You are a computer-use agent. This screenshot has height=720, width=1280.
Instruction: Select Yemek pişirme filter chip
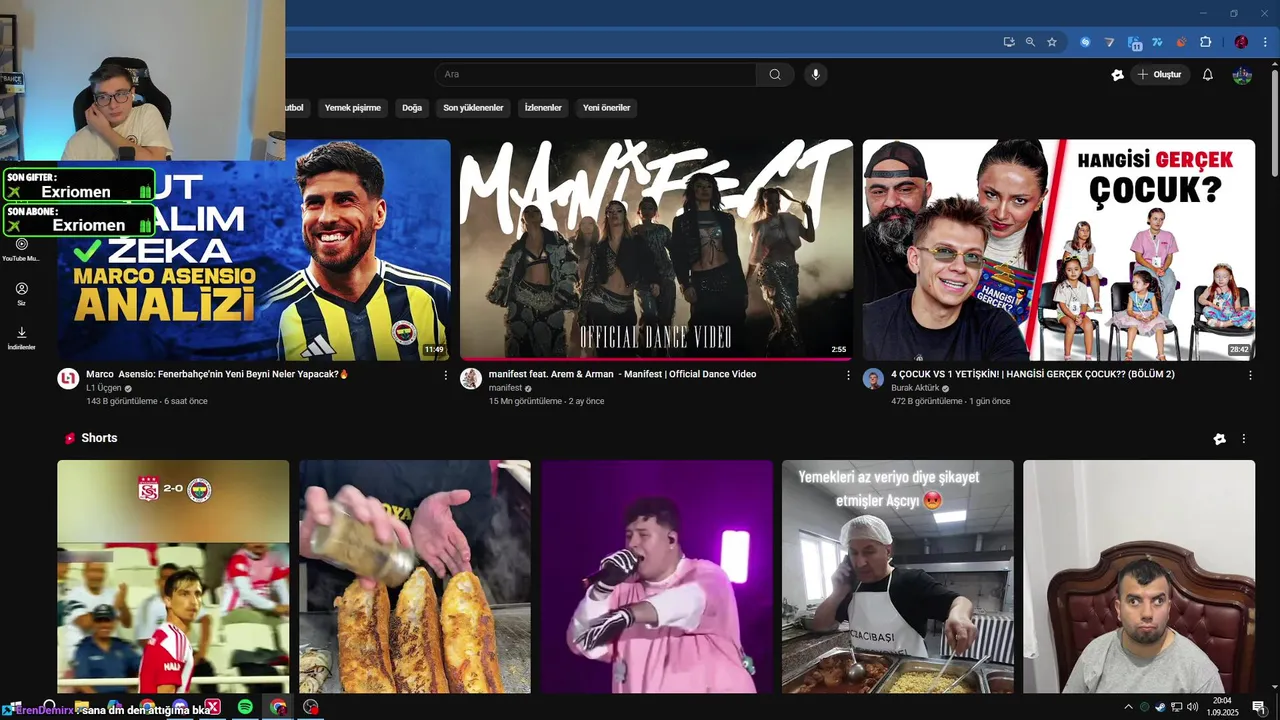tap(353, 107)
